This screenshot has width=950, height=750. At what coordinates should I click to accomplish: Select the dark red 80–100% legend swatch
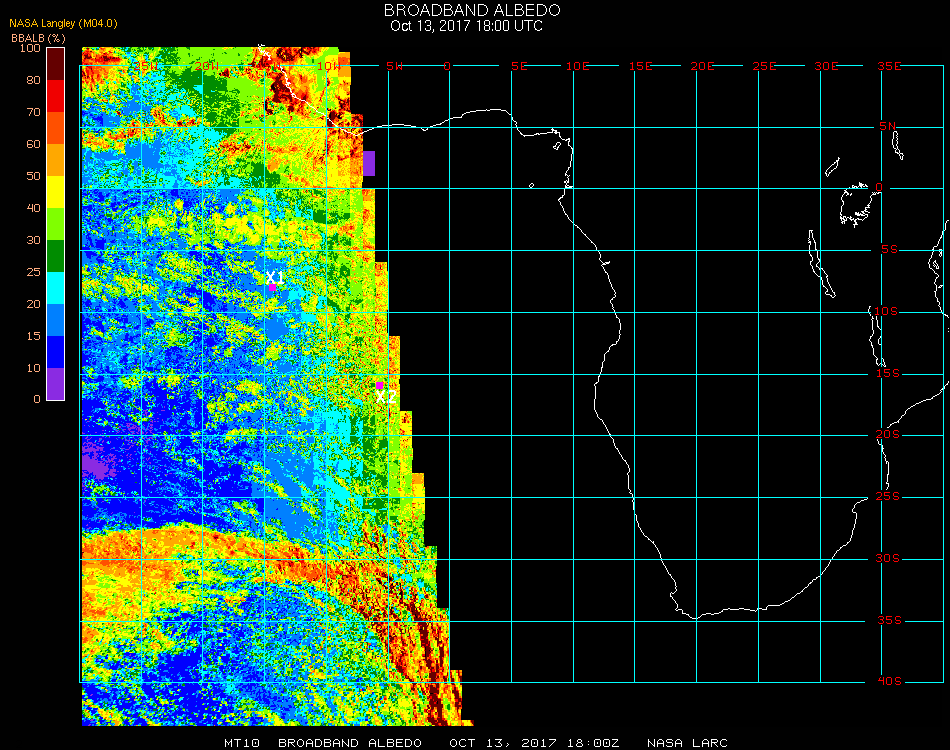pyautogui.click(x=56, y=64)
